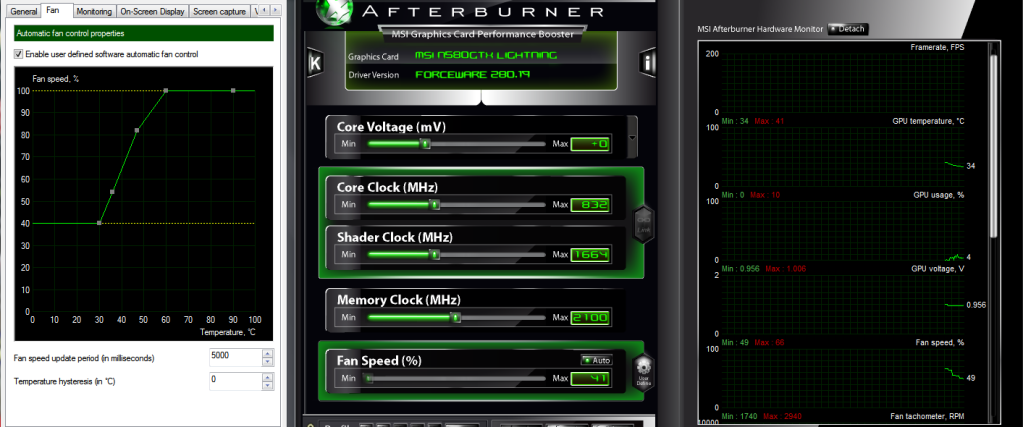Click the Framerate, FPS graph
This screenshot has height=427, width=1023.
(844, 83)
